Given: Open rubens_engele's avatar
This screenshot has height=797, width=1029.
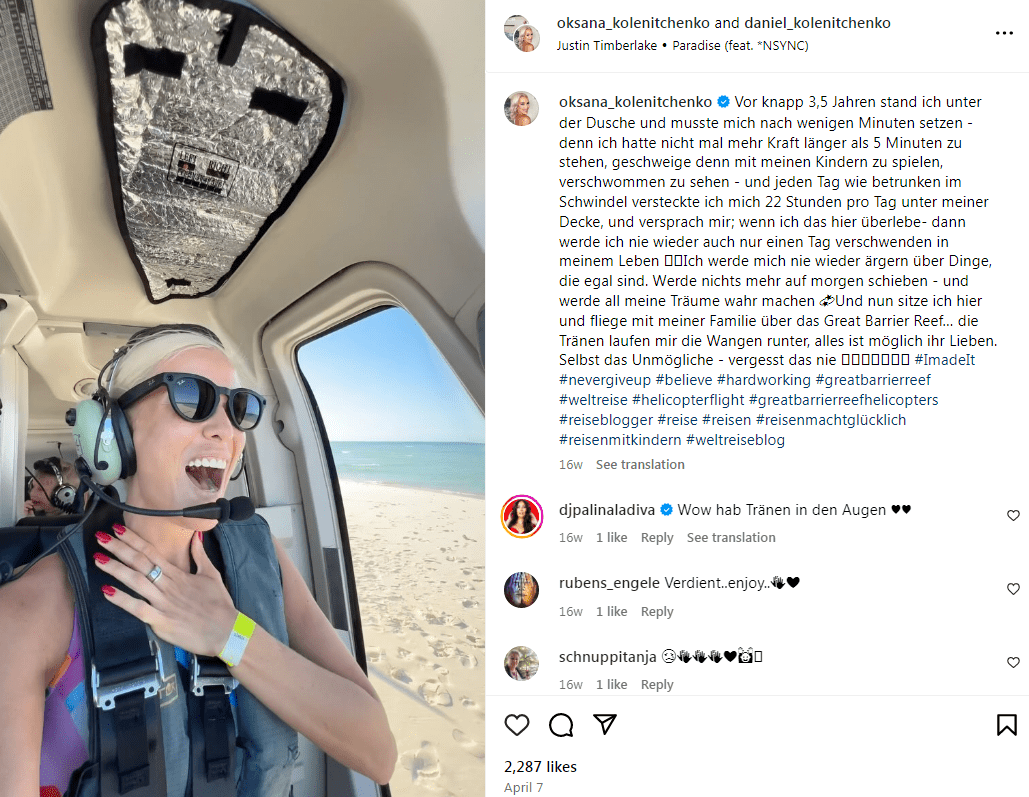Looking at the screenshot, I should tap(522, 590).
